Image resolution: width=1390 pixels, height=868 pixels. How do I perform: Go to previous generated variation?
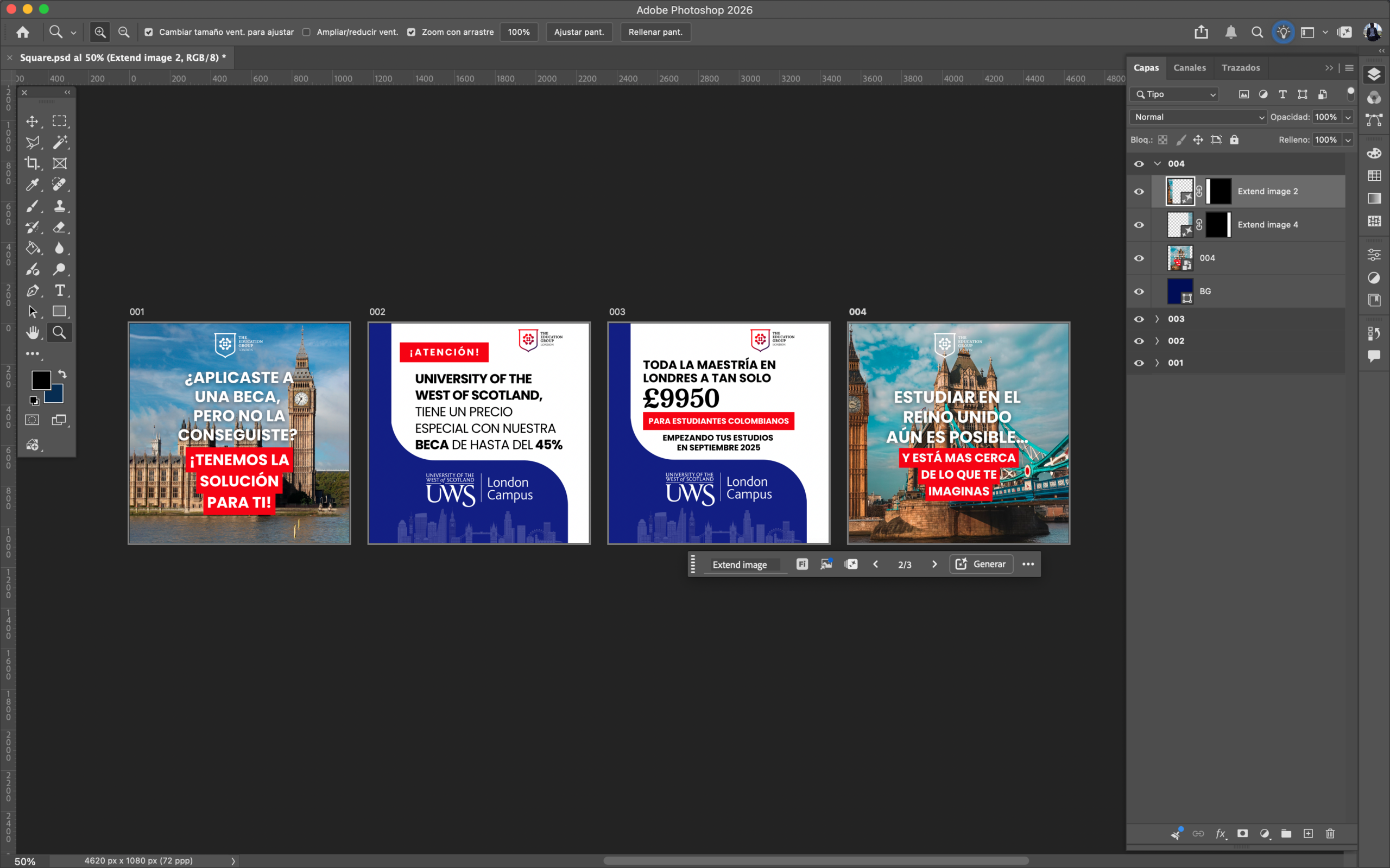point(876,565)
